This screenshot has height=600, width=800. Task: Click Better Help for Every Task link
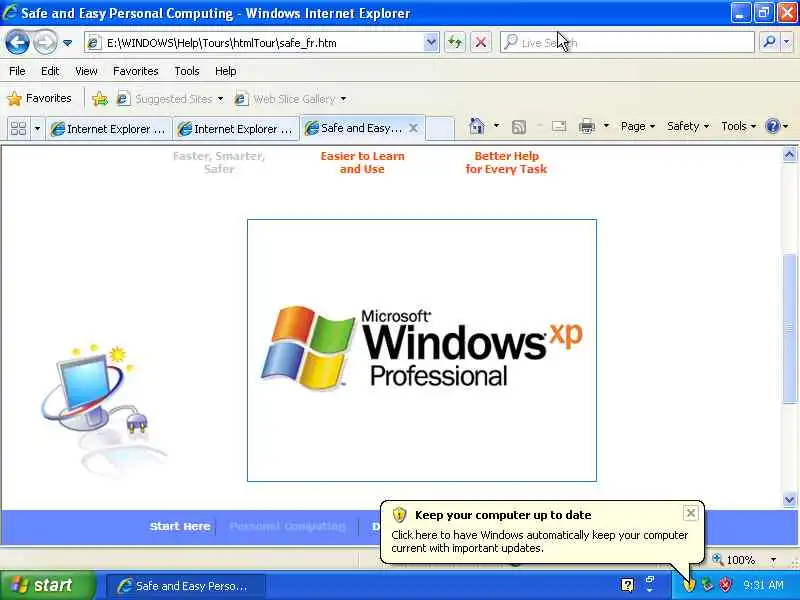pos(506,163)
